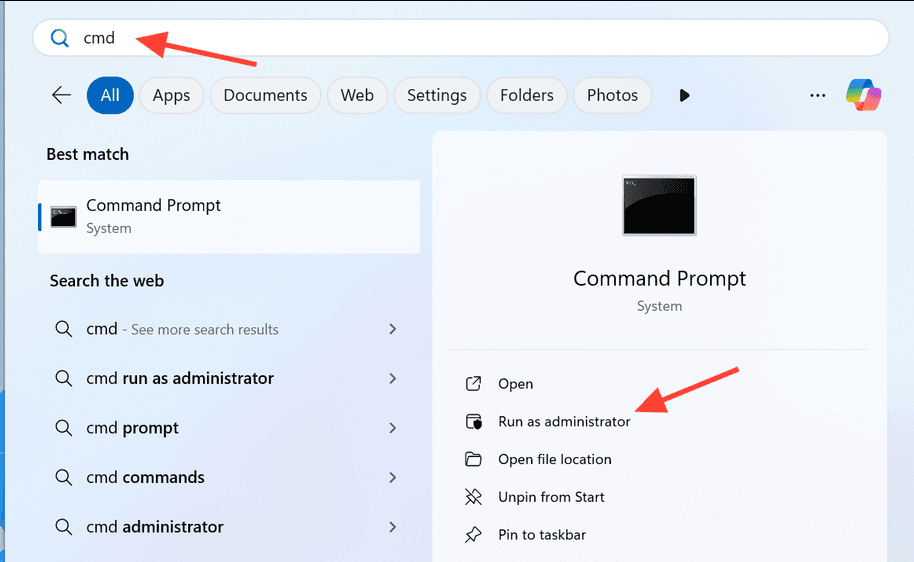Click the large Command Prompt preview icon
Viewport: 914px width, 562px height.
tap(659, 206)
